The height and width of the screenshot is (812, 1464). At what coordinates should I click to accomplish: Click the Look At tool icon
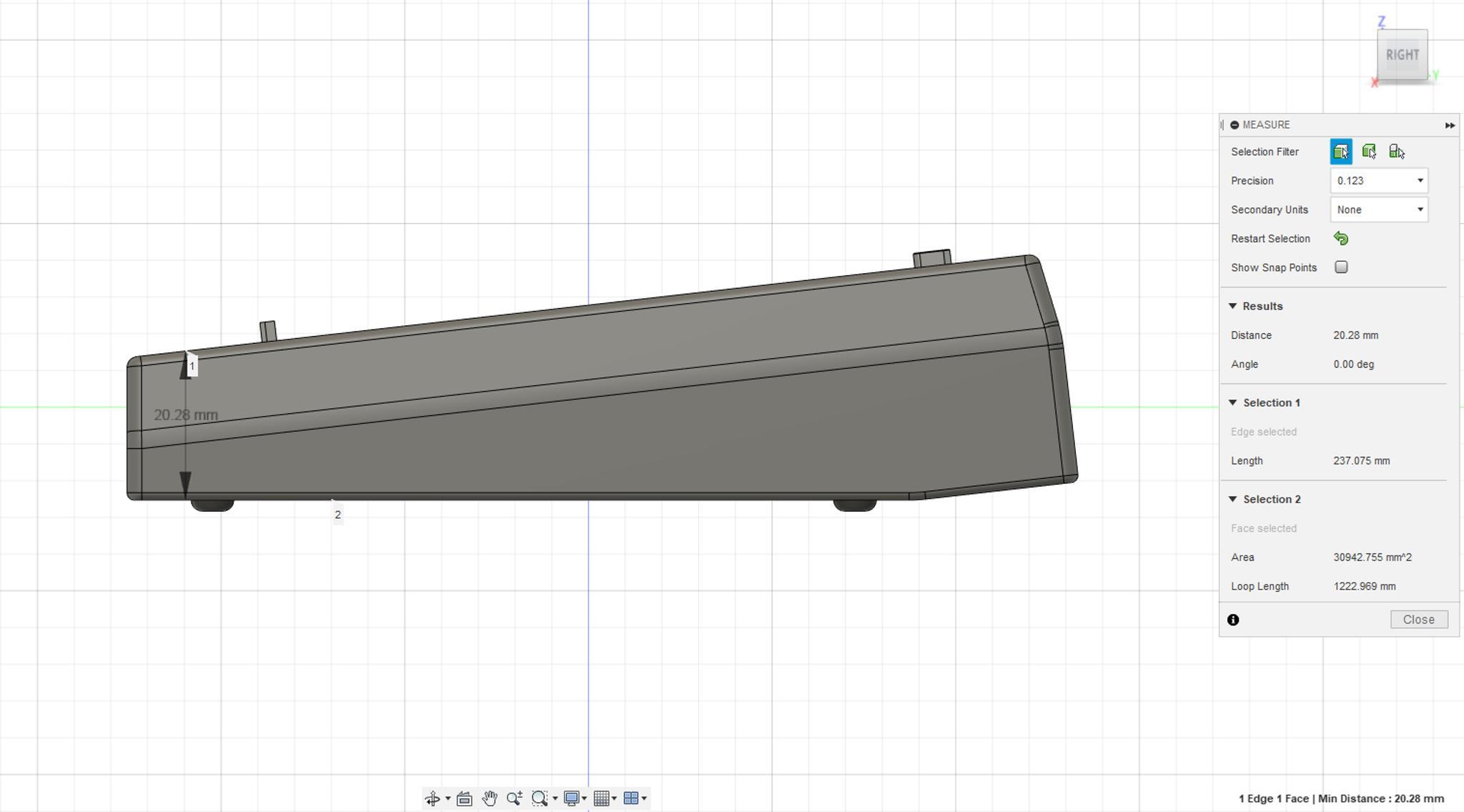464,798
